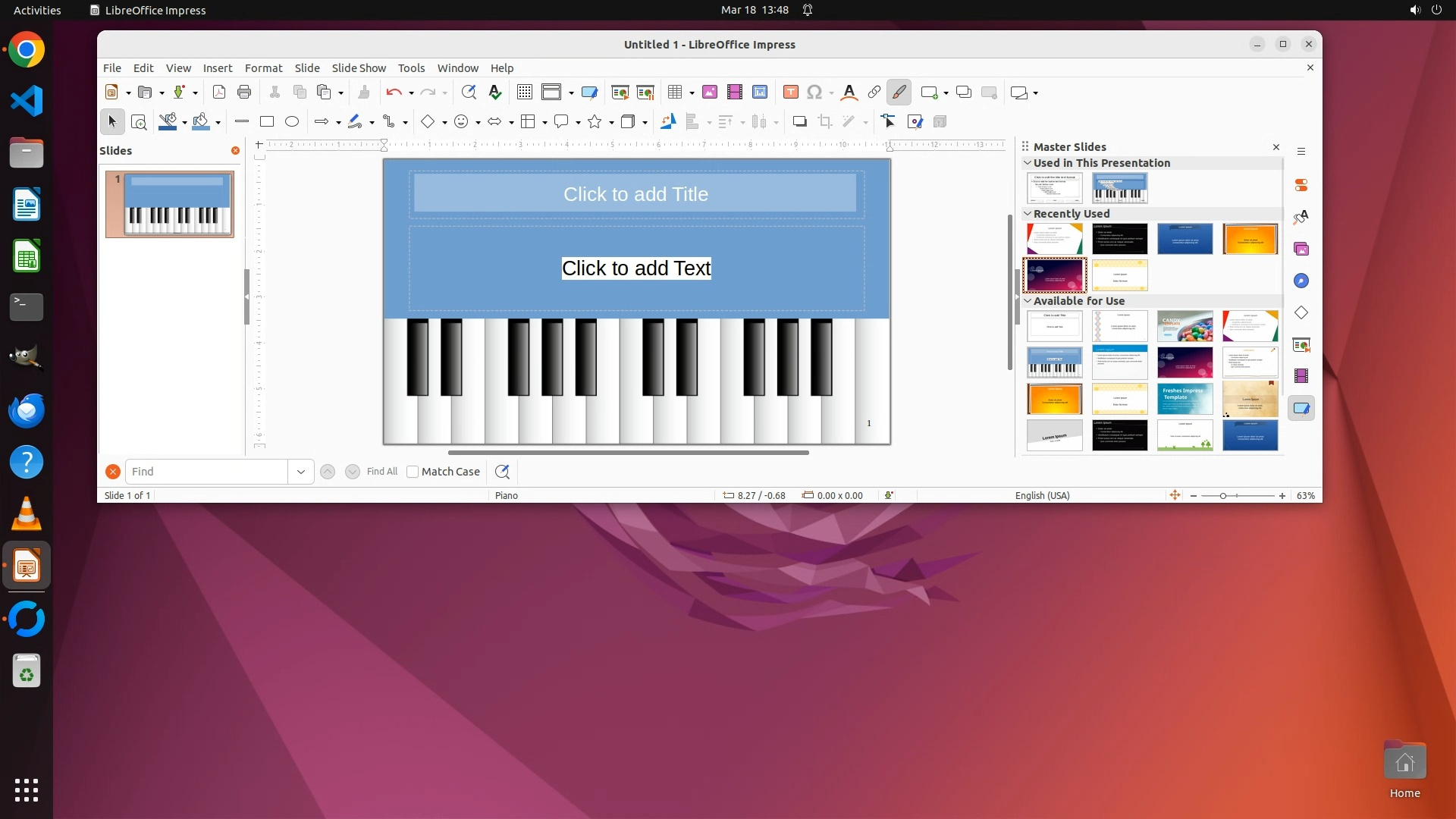Collapse the Recently Used section

coord(1028,214)
